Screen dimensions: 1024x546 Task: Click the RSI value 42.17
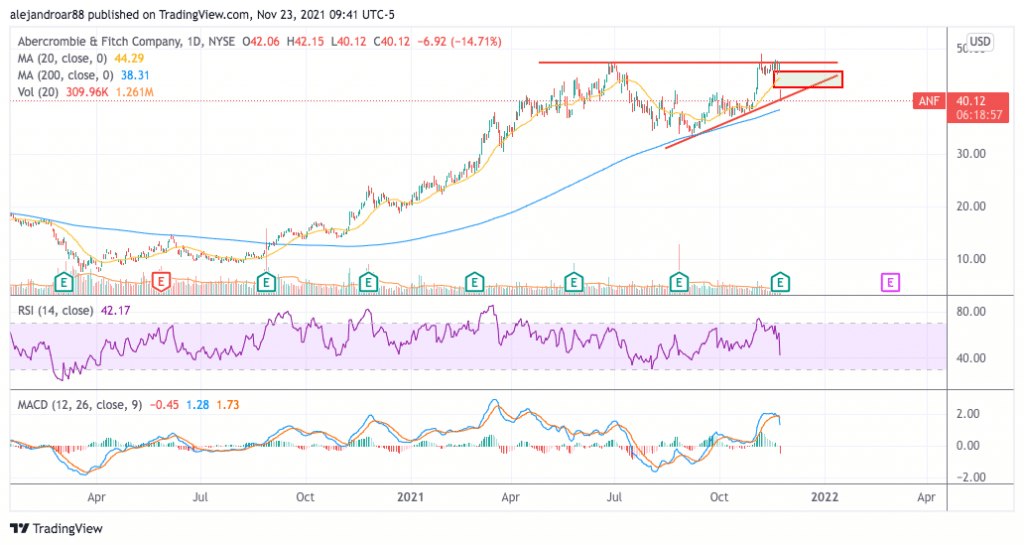point(115,310)
